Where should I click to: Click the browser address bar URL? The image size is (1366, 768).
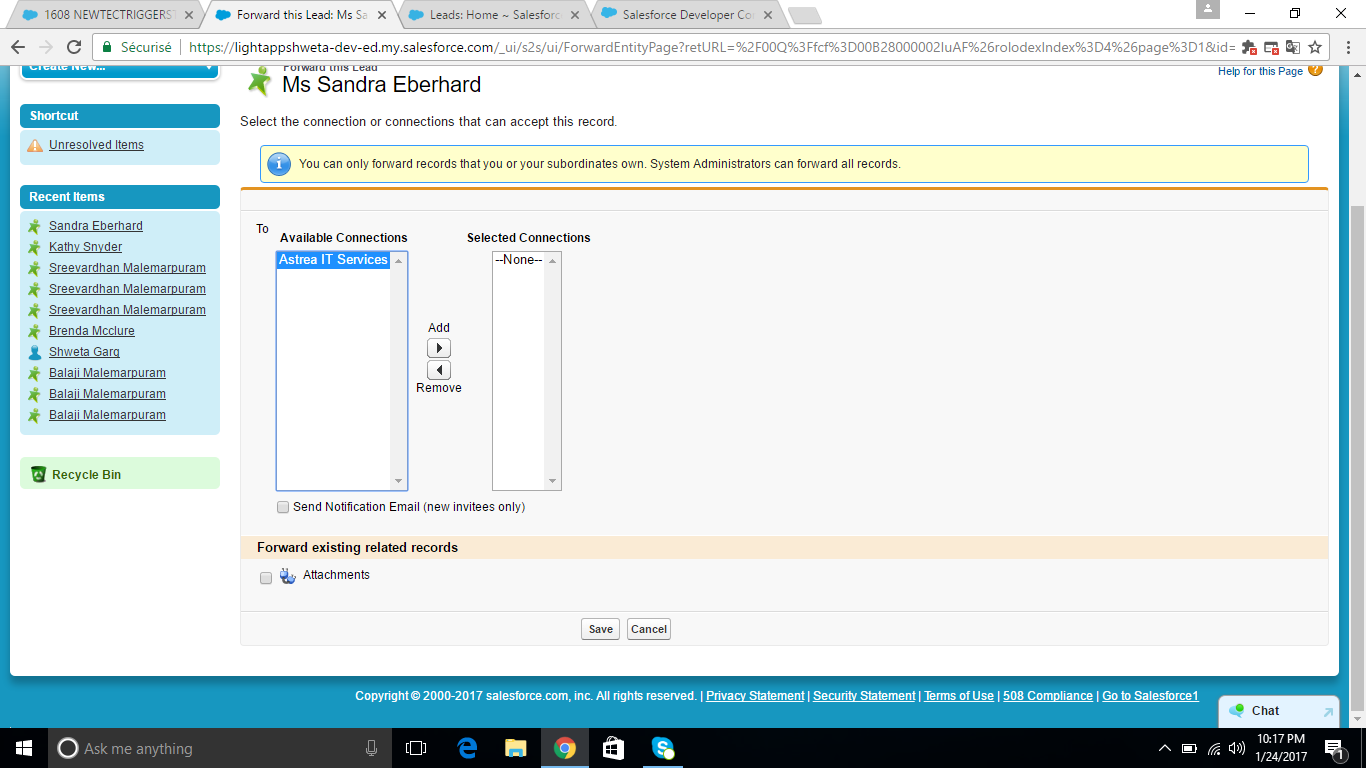click(x=712, y=47)
